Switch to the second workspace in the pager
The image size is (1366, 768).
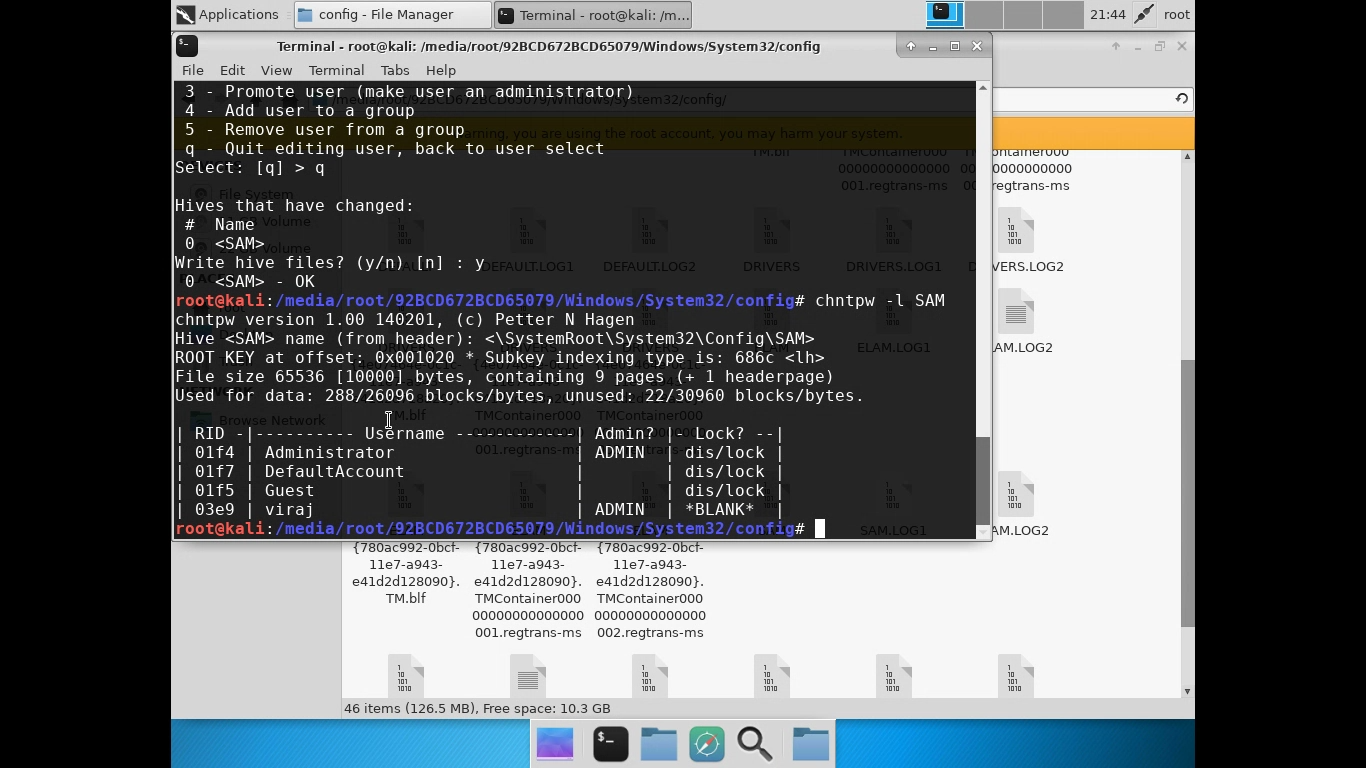pyautogui.click(x=984, y=14)
